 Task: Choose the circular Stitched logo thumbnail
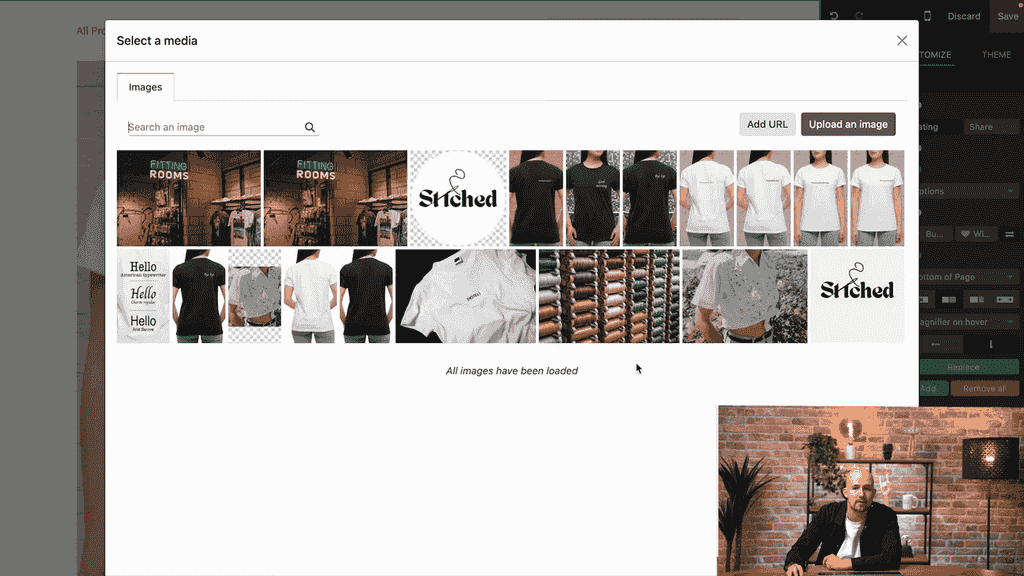coord(457,198)
